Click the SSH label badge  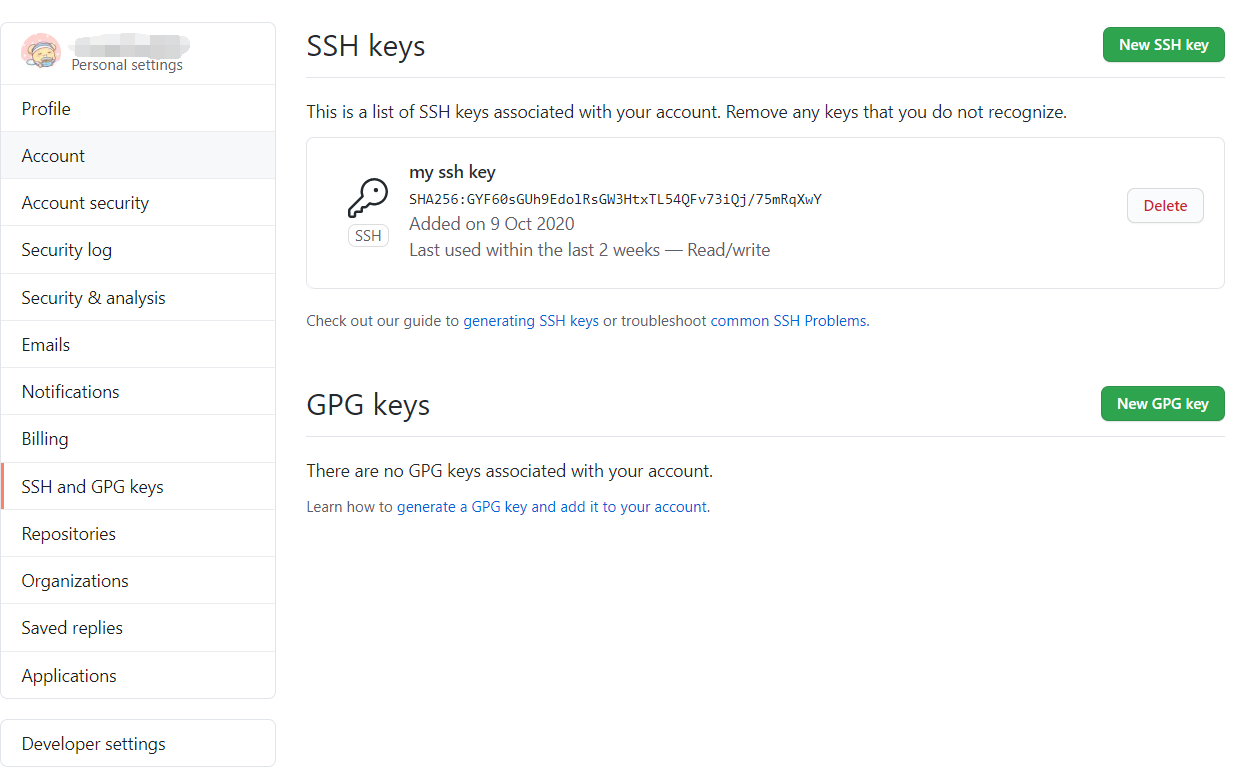tap(368, 236)
